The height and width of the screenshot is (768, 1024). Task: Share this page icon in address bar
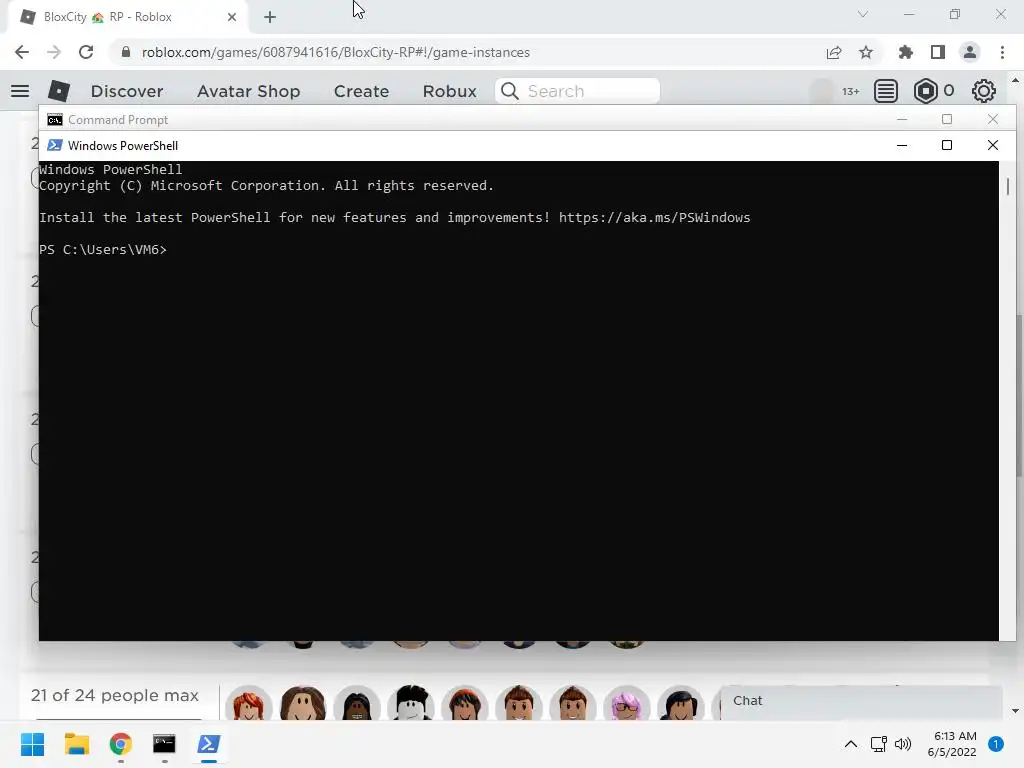(x=834, y=52)
